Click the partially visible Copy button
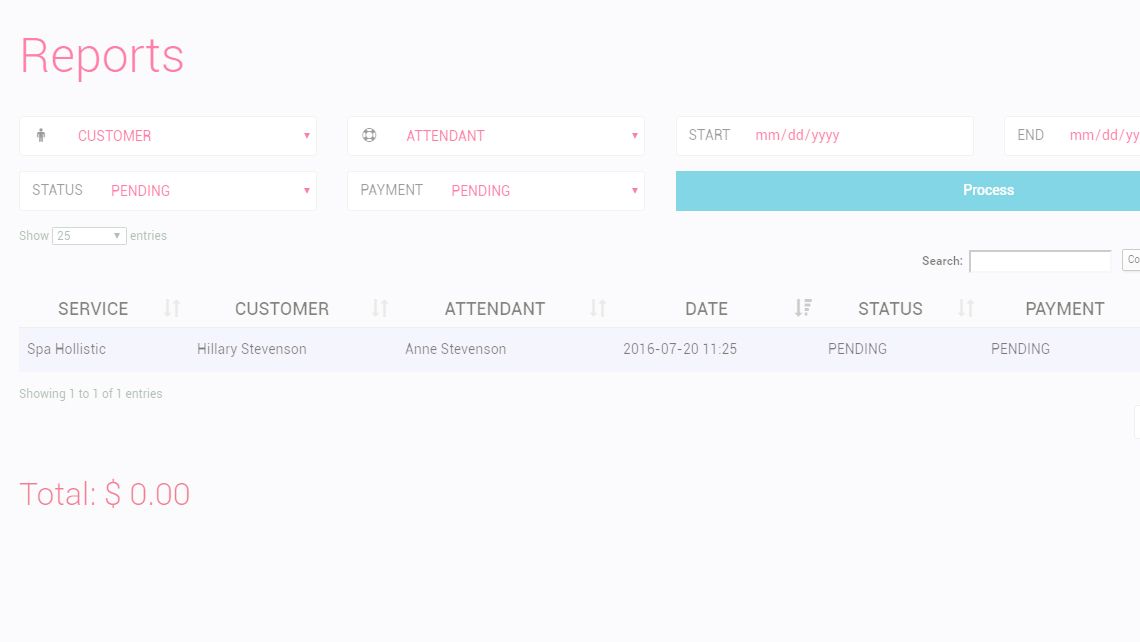1140x642 pixels. [1131, 260]
